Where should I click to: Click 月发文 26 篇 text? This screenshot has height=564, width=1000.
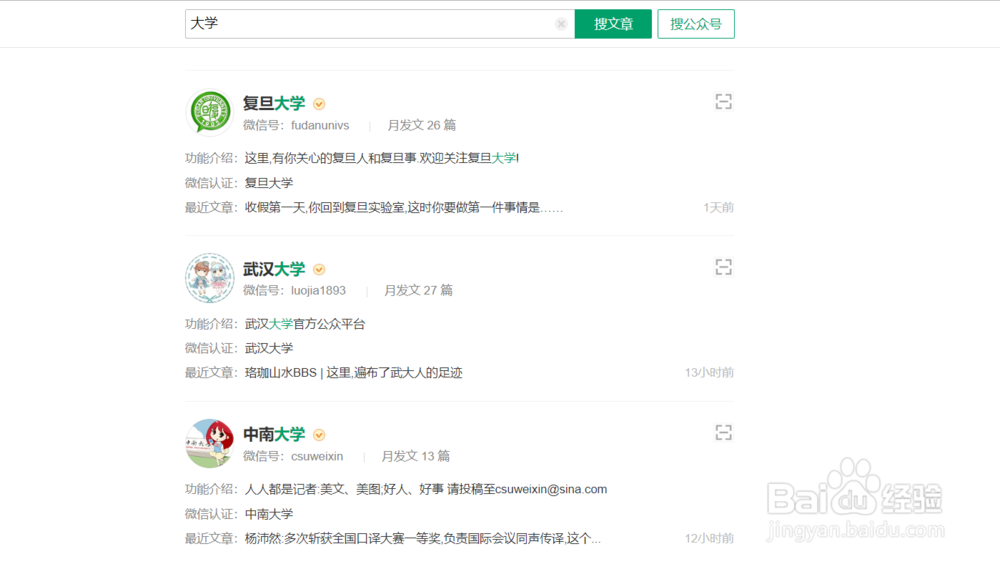(422, 125)
